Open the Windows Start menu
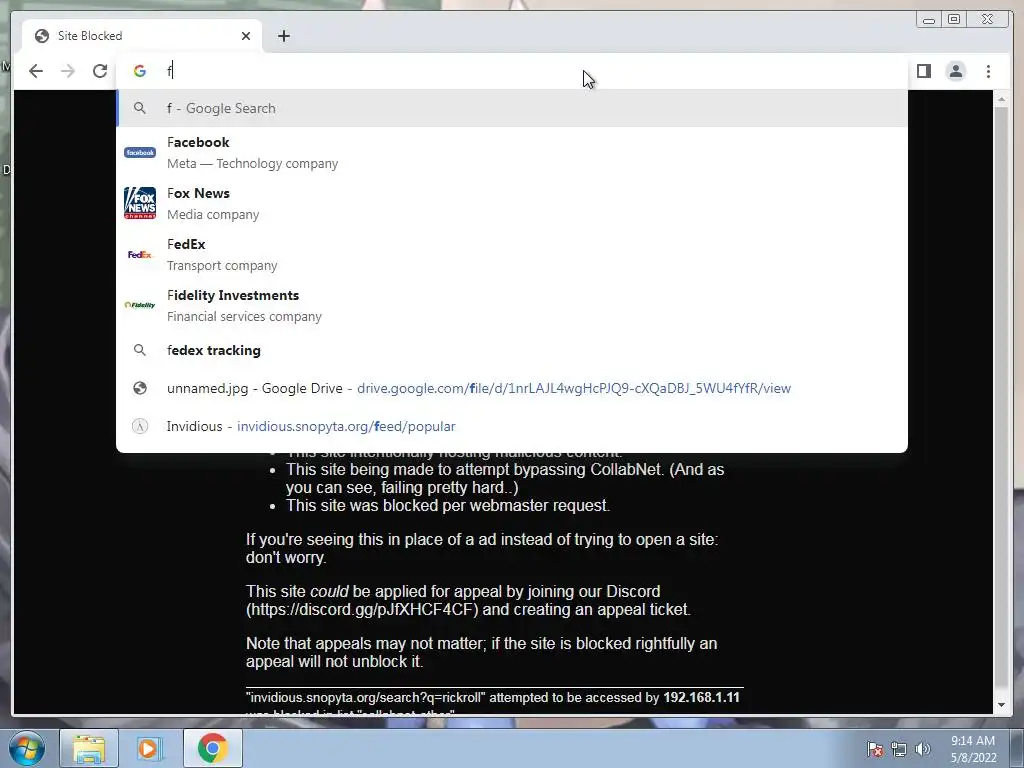The image size is (1024, 768). click(26, 748)
